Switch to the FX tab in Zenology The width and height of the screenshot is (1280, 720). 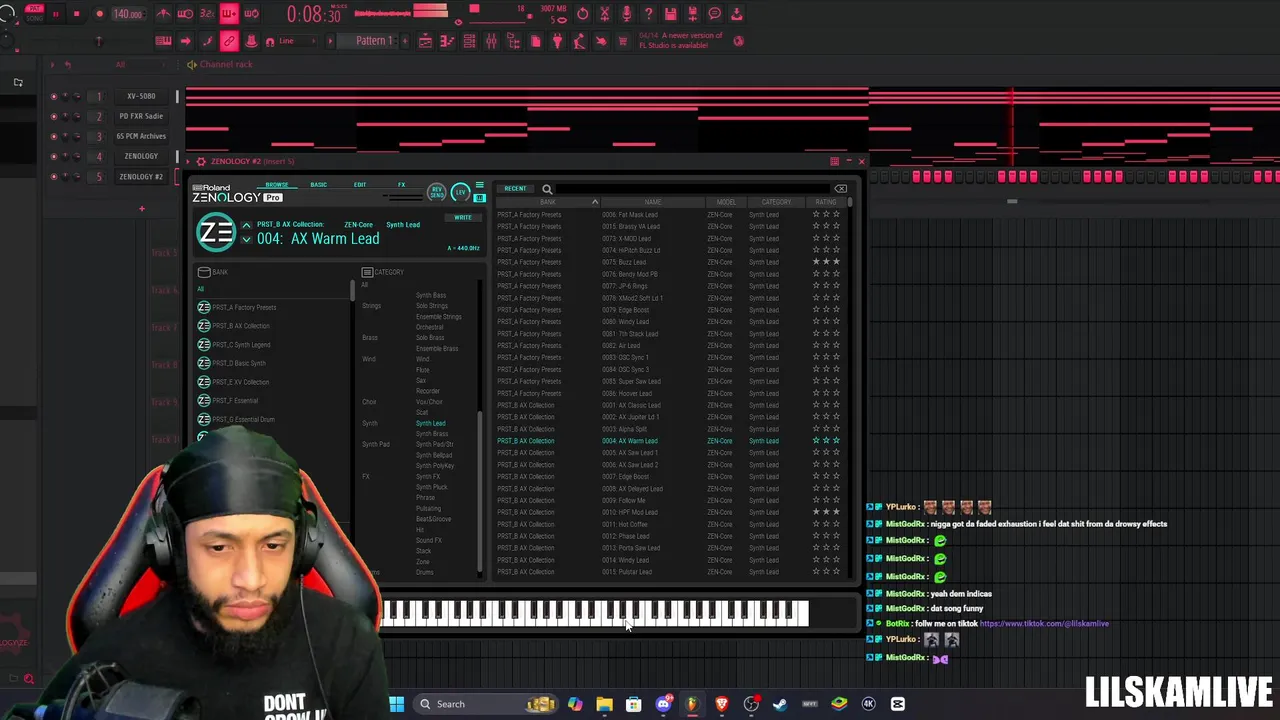(x=401, y=185)
